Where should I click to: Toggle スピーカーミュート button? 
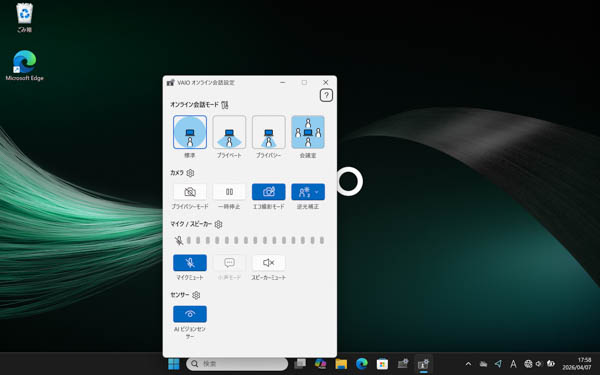click(269, 262)
